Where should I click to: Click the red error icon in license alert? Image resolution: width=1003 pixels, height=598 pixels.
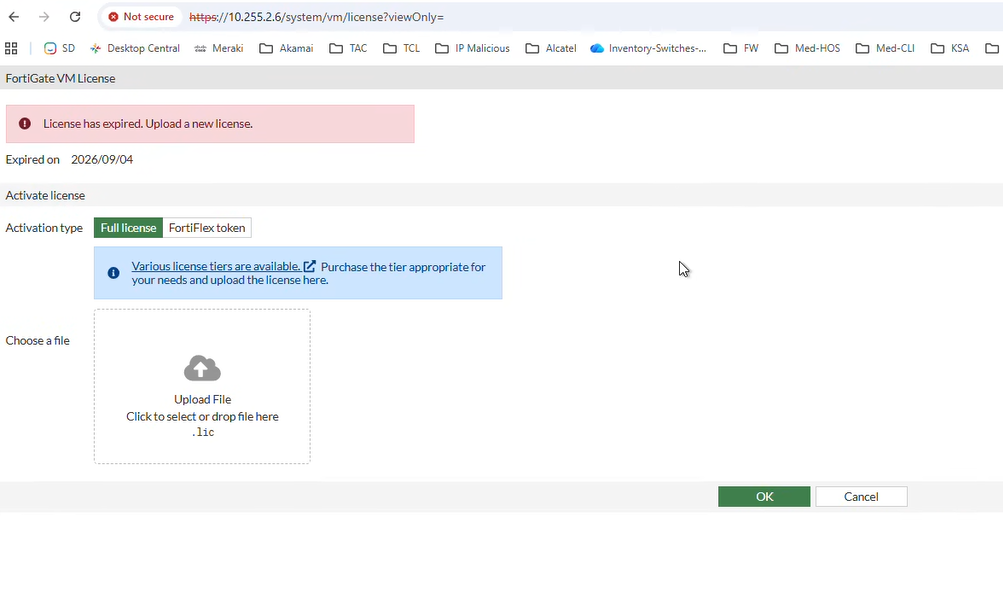(25, 123)
